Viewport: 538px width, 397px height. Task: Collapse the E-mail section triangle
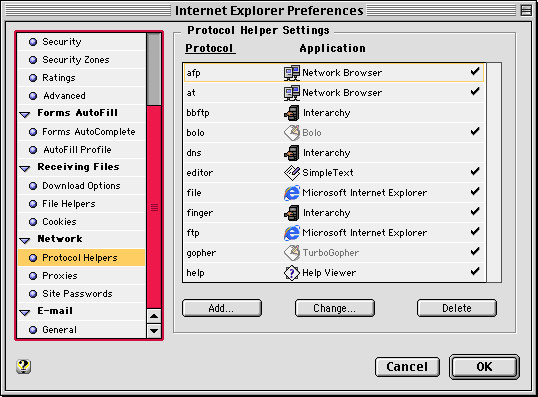tap(25, 313)
